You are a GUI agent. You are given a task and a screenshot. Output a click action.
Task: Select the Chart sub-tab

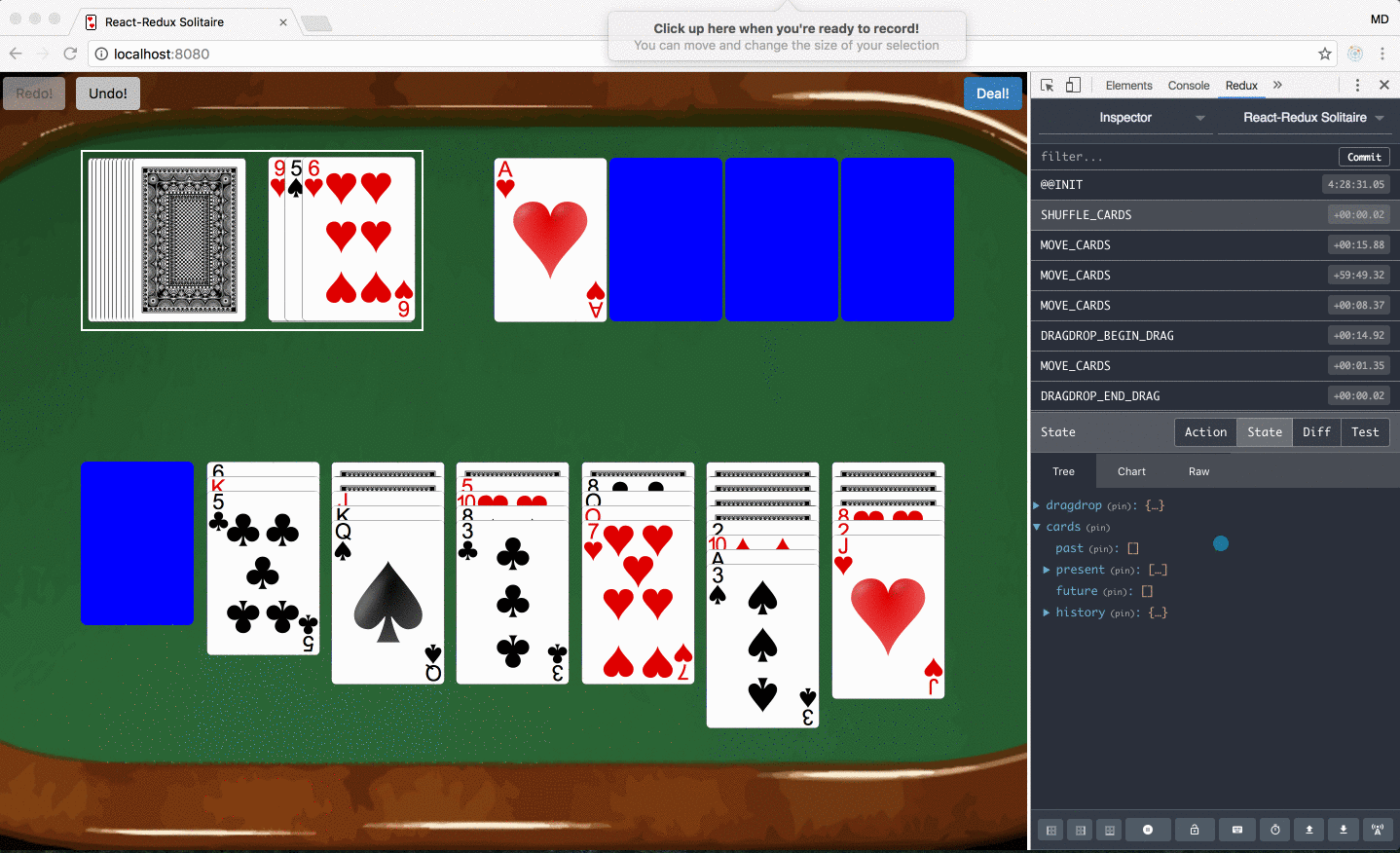pos(1131,471)
